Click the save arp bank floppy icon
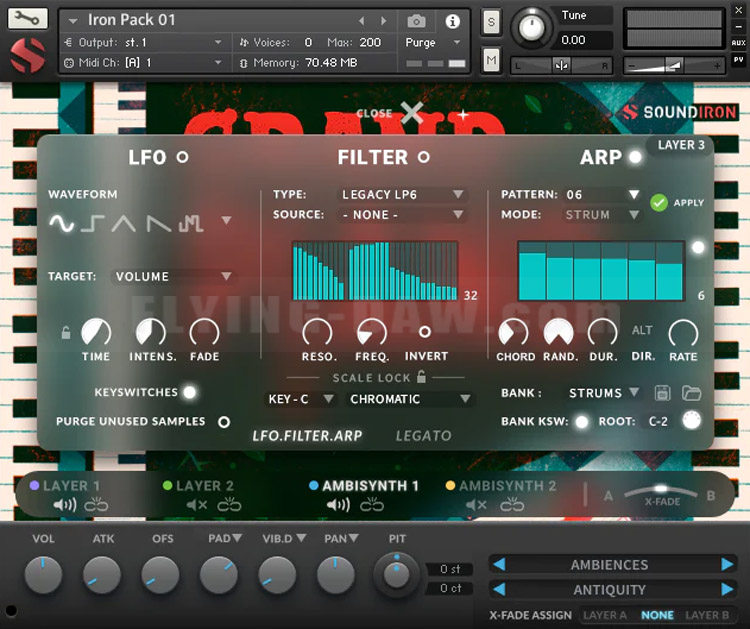This screenshot has height=629, width=750. tap(662, 393)
